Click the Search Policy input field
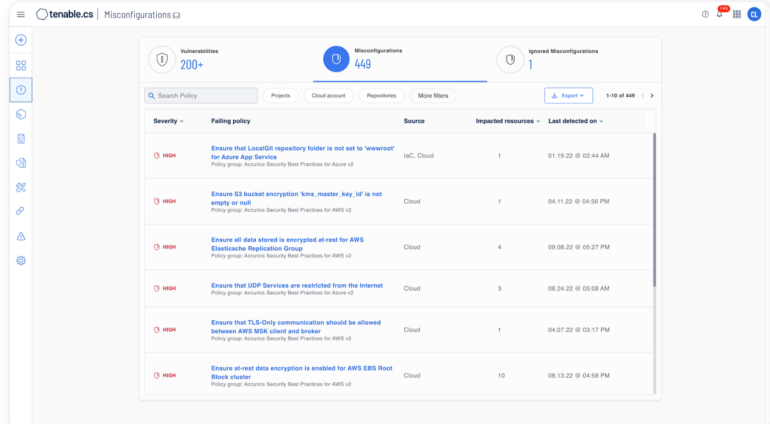 (201, 96)
